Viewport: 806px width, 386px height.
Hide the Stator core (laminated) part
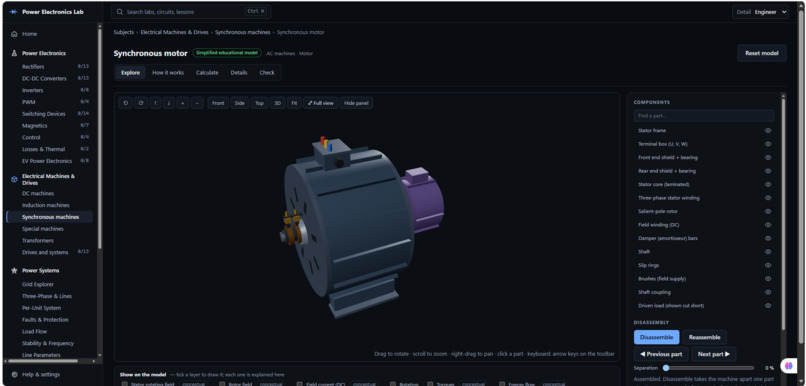coord(768,185)
